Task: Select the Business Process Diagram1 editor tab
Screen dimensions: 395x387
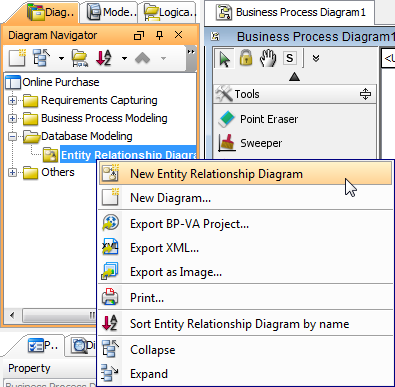Action: [290, 13]
